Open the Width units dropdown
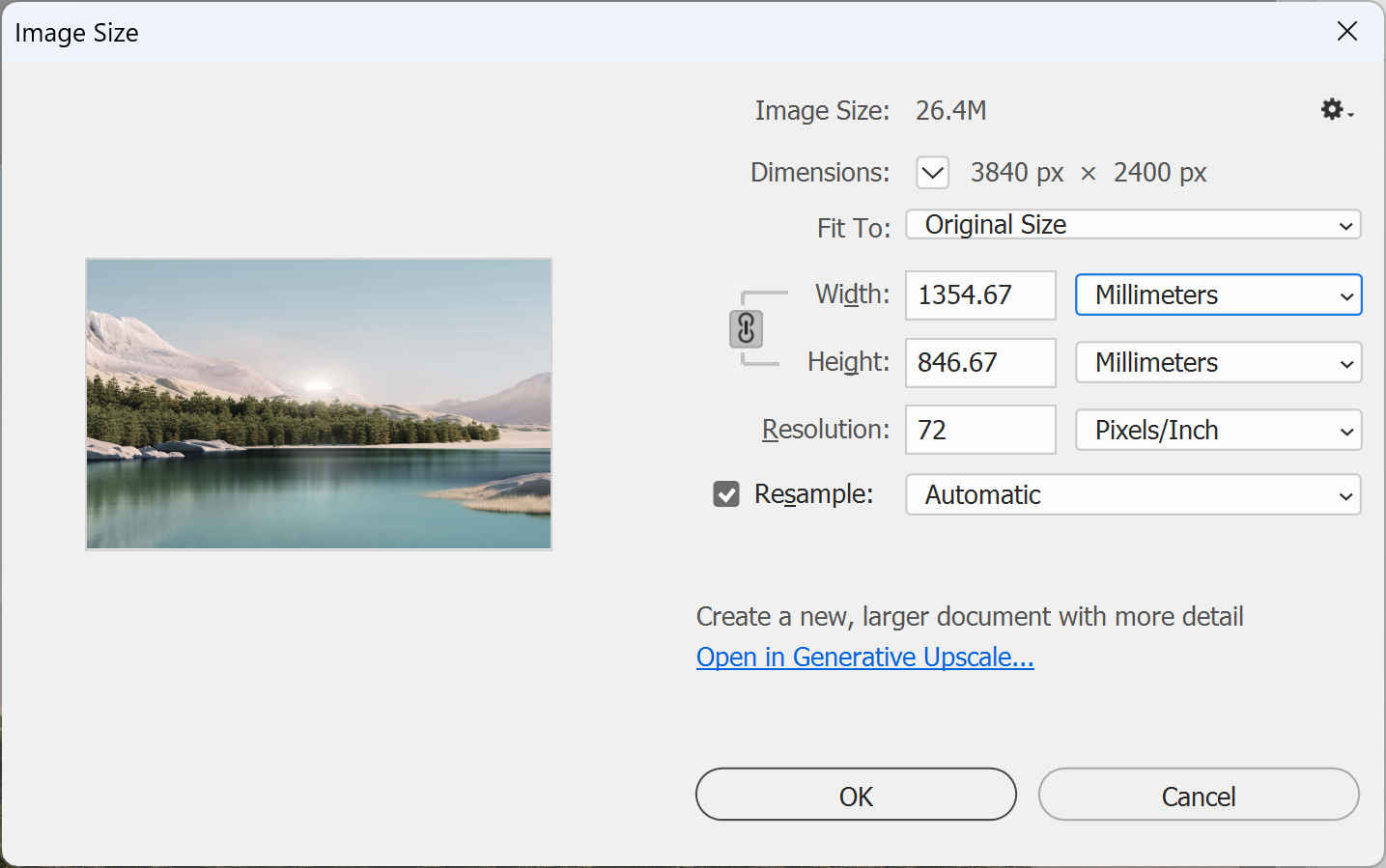The height and width of the screenshot is (868, 1386). (1219, 294)
